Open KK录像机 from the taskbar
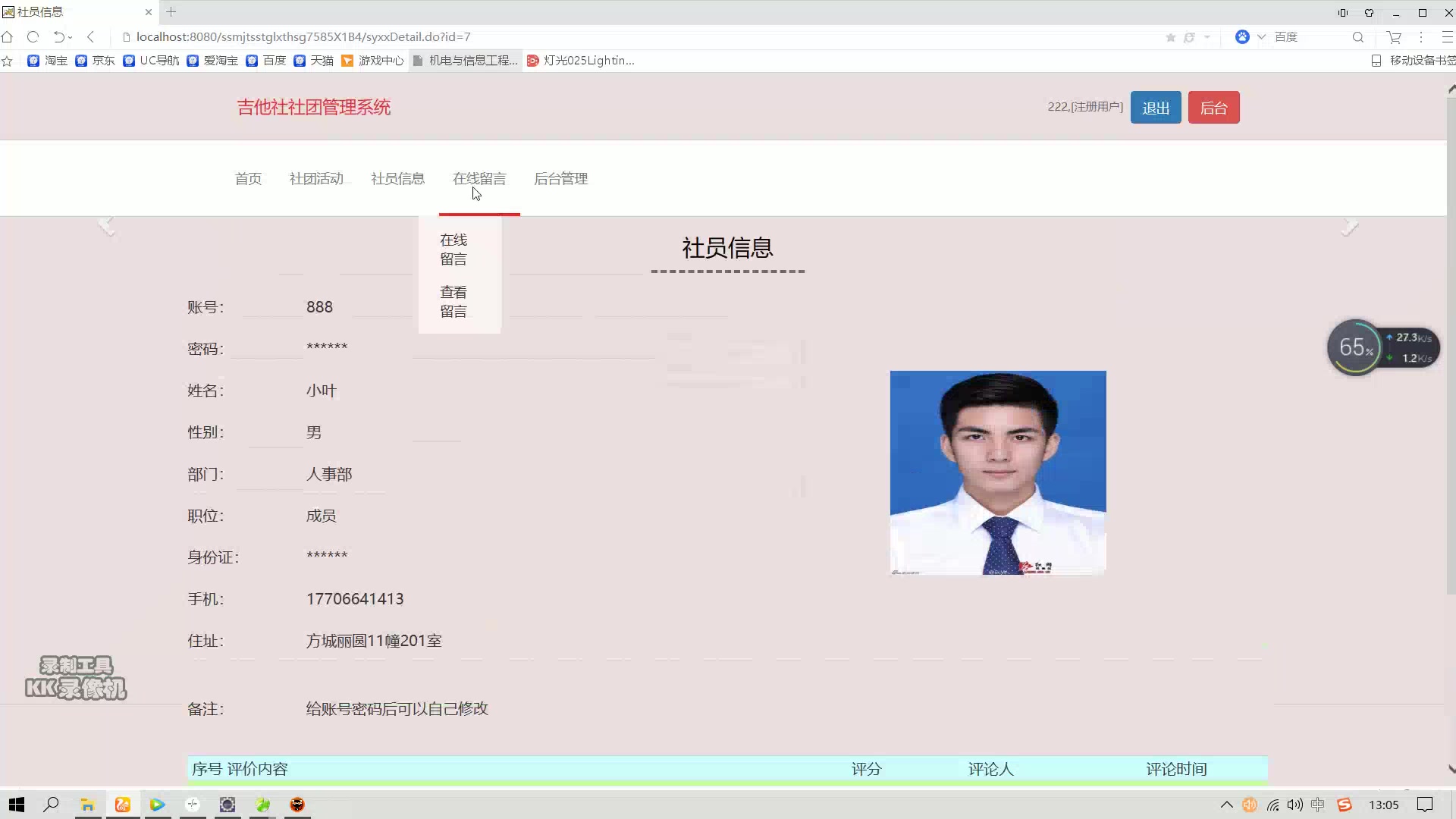Image resolution: width=1456 pixels, height=819 pixels. (297, 804)
